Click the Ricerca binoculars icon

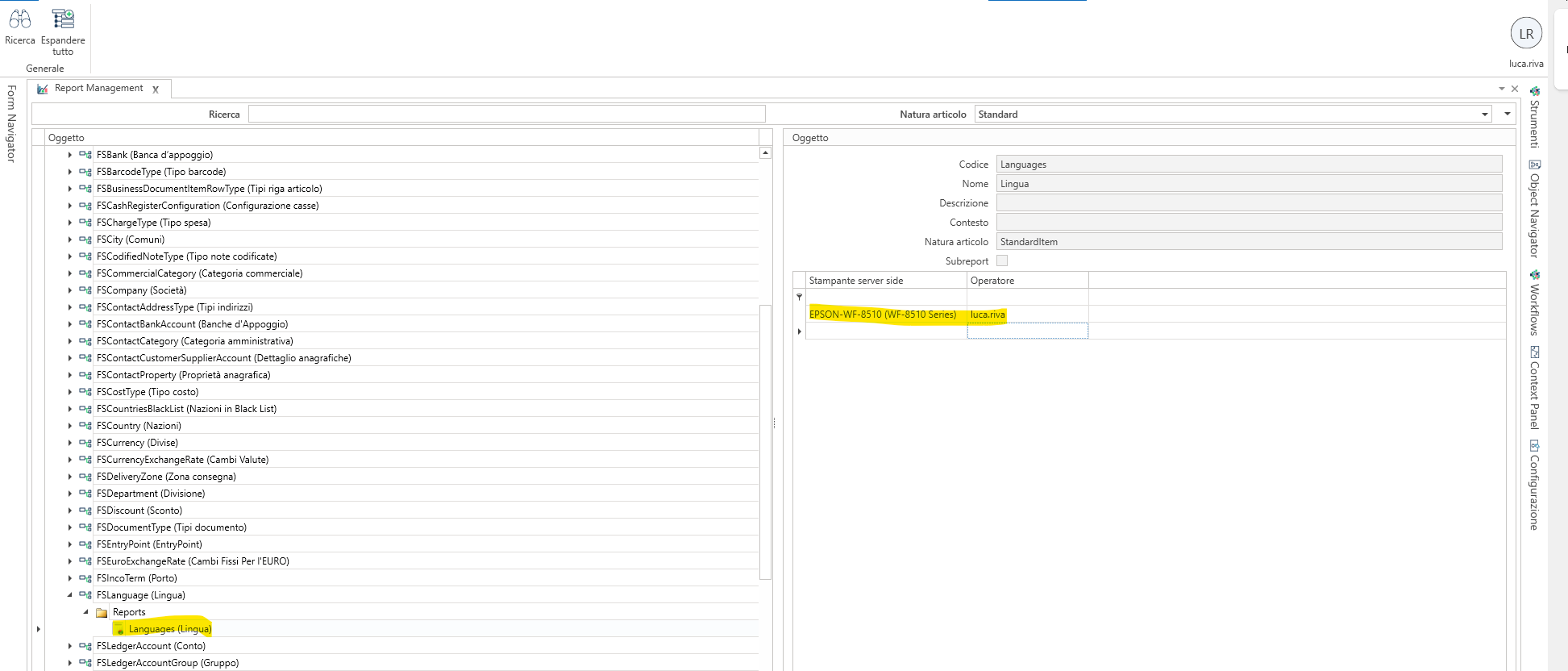tap(20, 19)
